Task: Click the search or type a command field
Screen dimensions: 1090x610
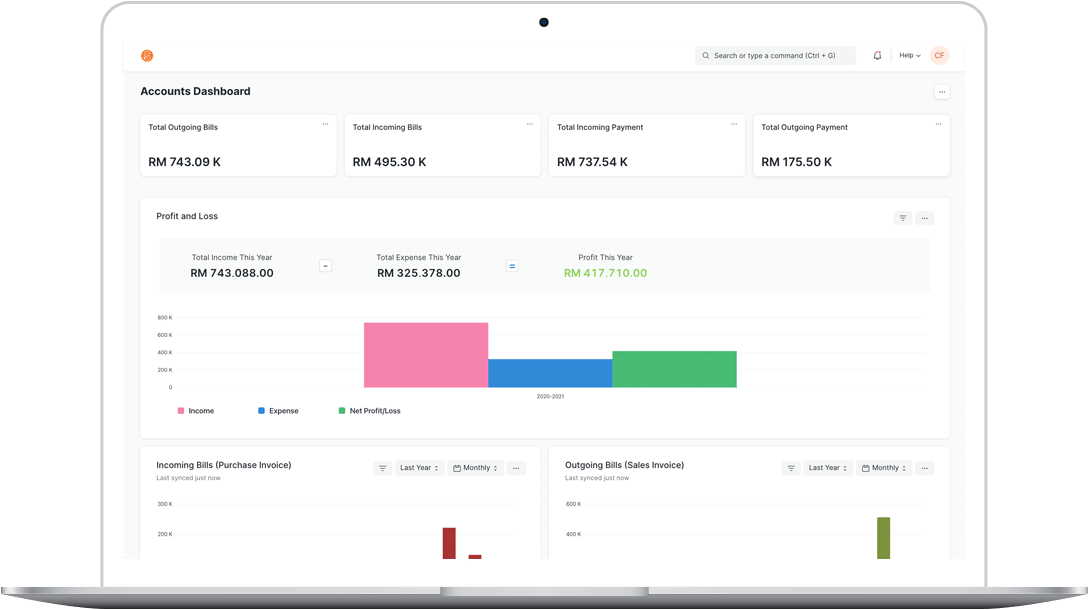Action: 775,56
